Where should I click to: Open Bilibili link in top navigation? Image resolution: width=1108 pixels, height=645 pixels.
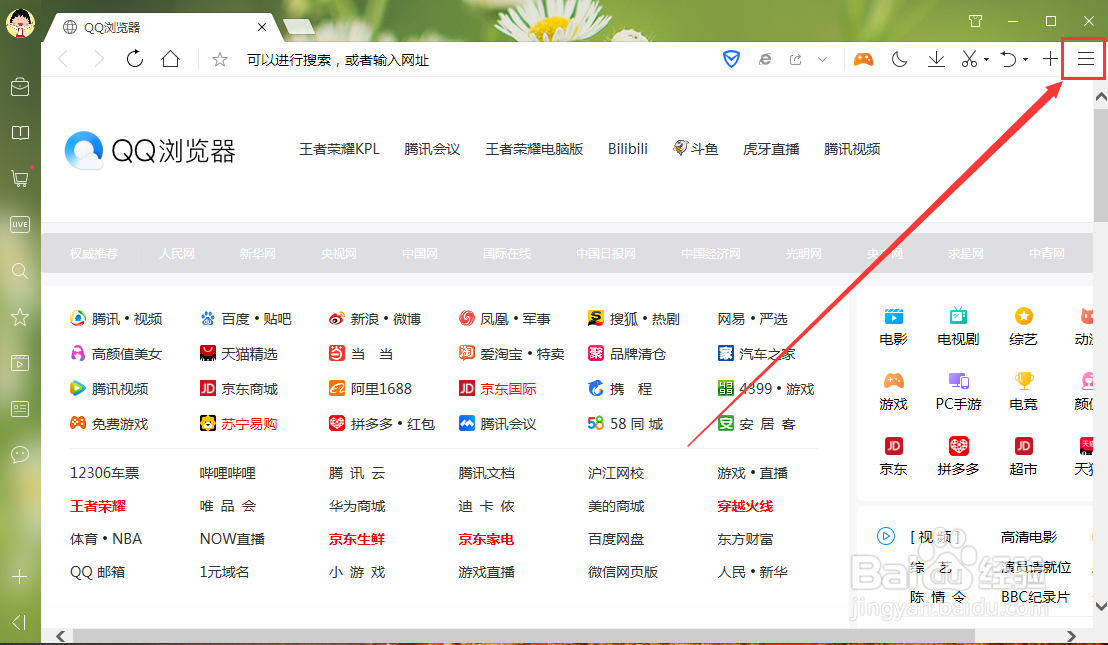click(x=627, y=149)
